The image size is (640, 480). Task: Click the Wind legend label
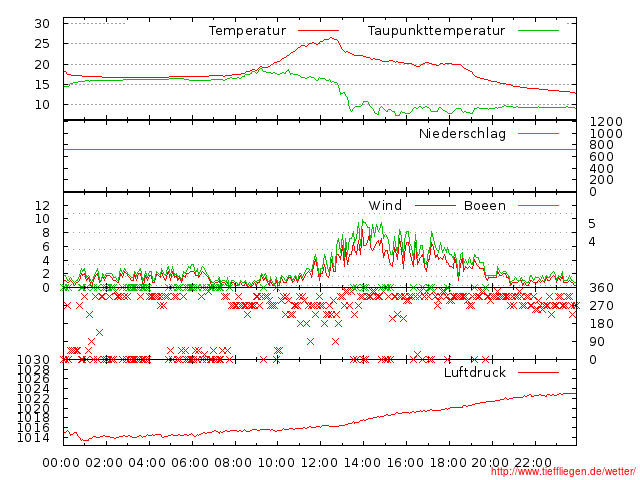tap(385, 205)
